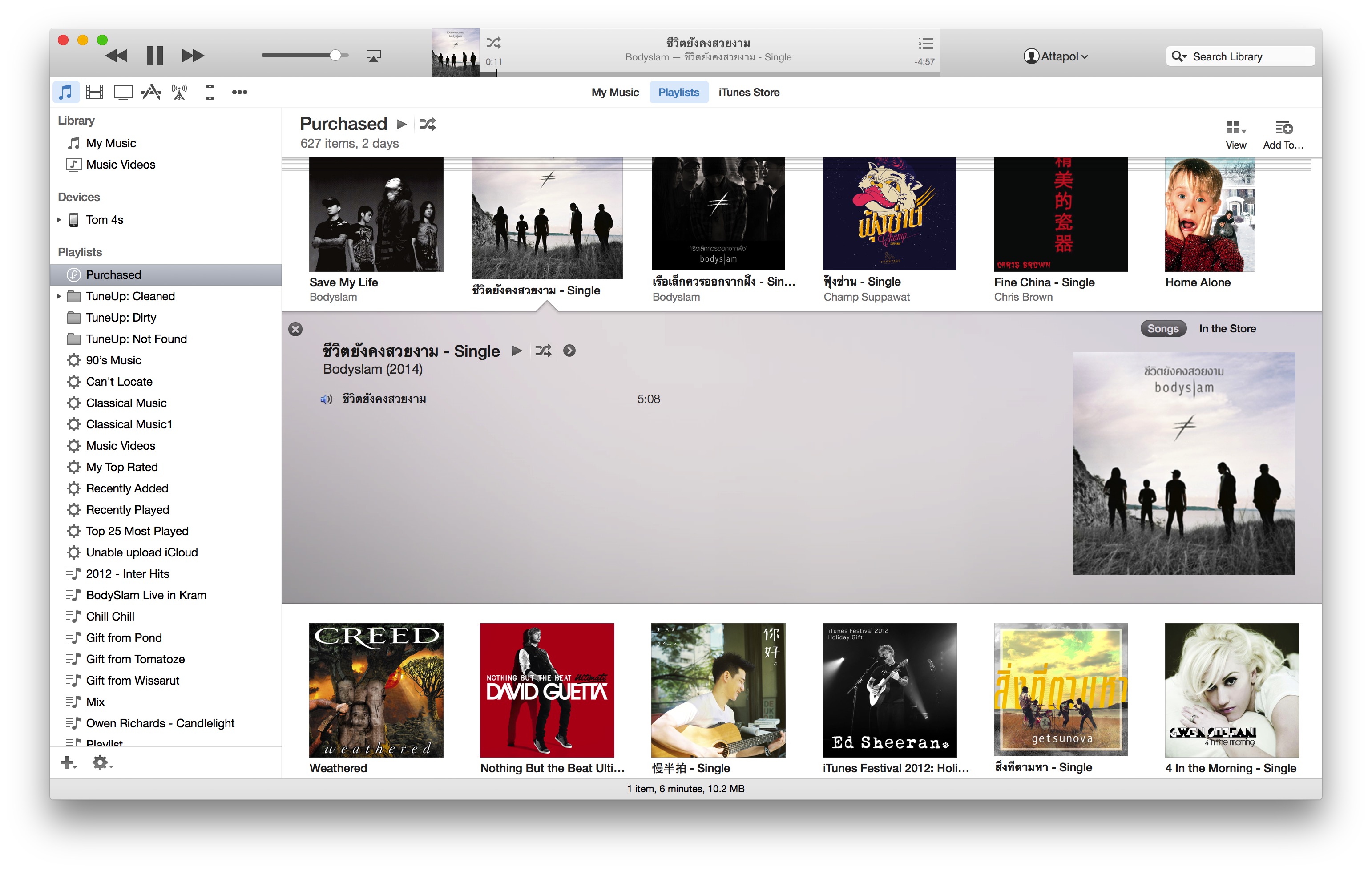Click the now playing mini artwork
Viewport: 1372px width, 871px height.
455,52
